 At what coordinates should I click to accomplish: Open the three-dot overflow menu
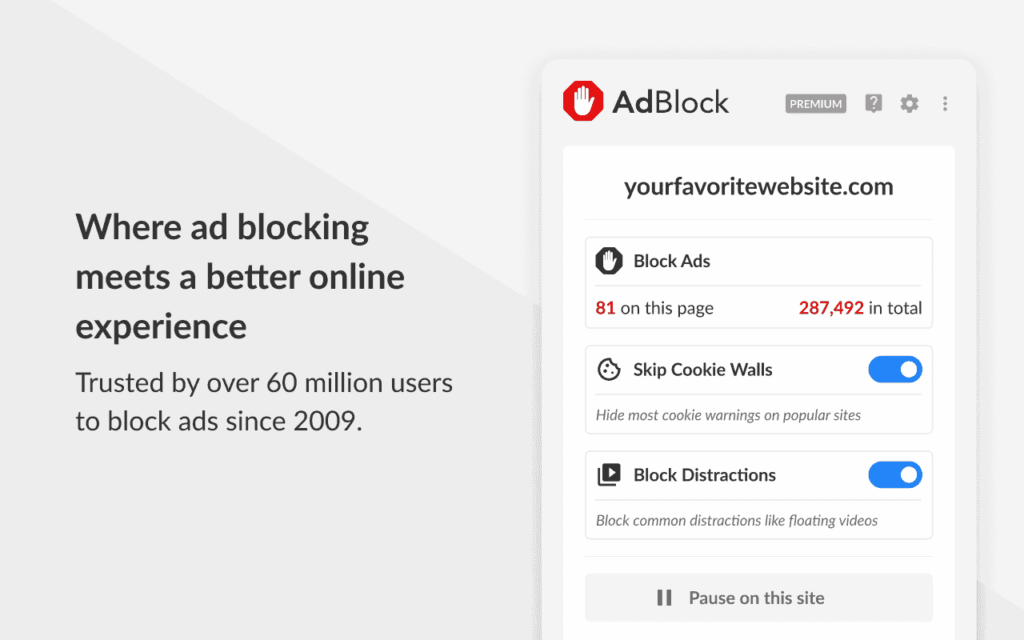945,103
